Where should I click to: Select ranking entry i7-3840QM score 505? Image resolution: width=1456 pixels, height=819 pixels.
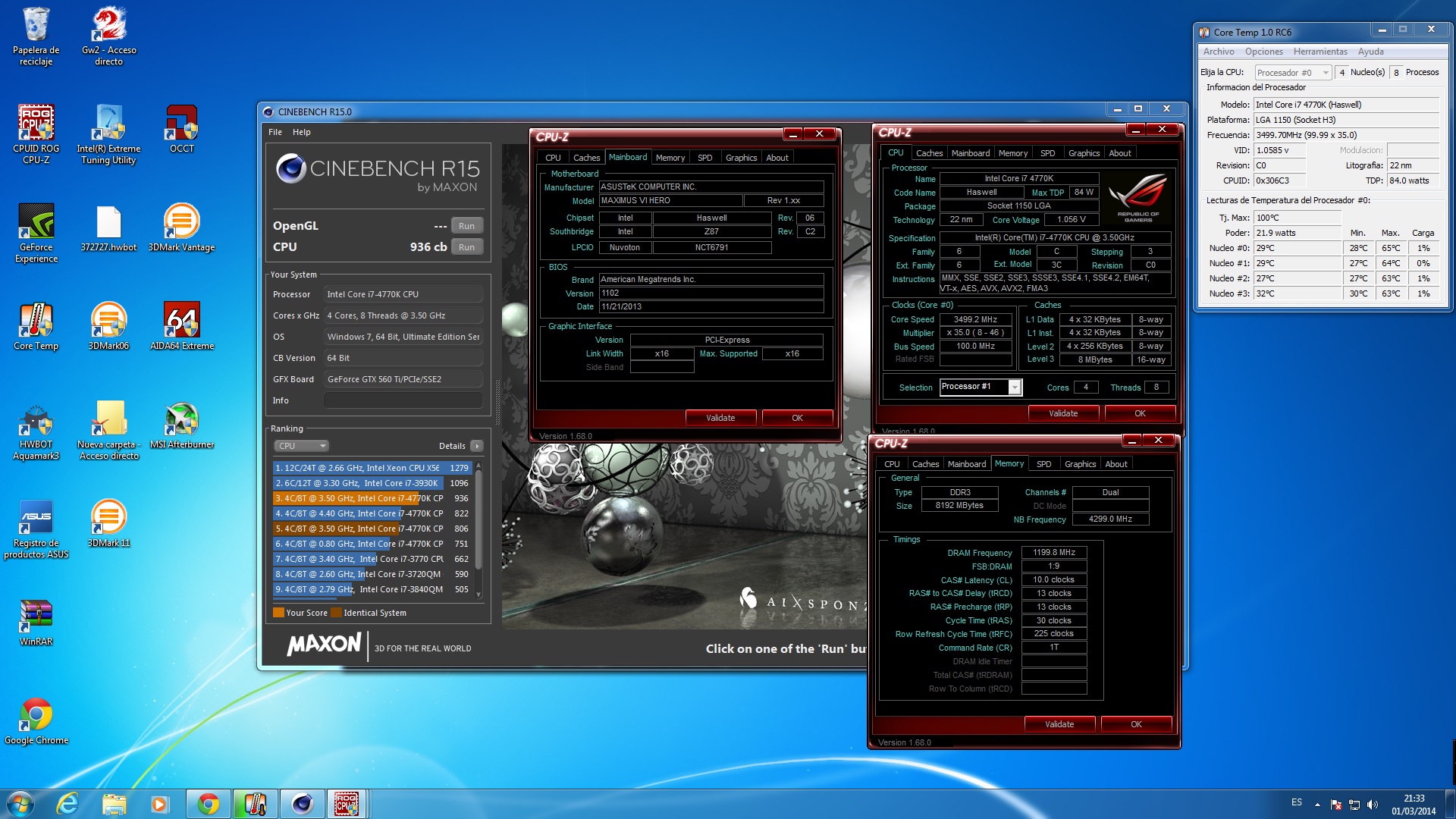[372, 589]
